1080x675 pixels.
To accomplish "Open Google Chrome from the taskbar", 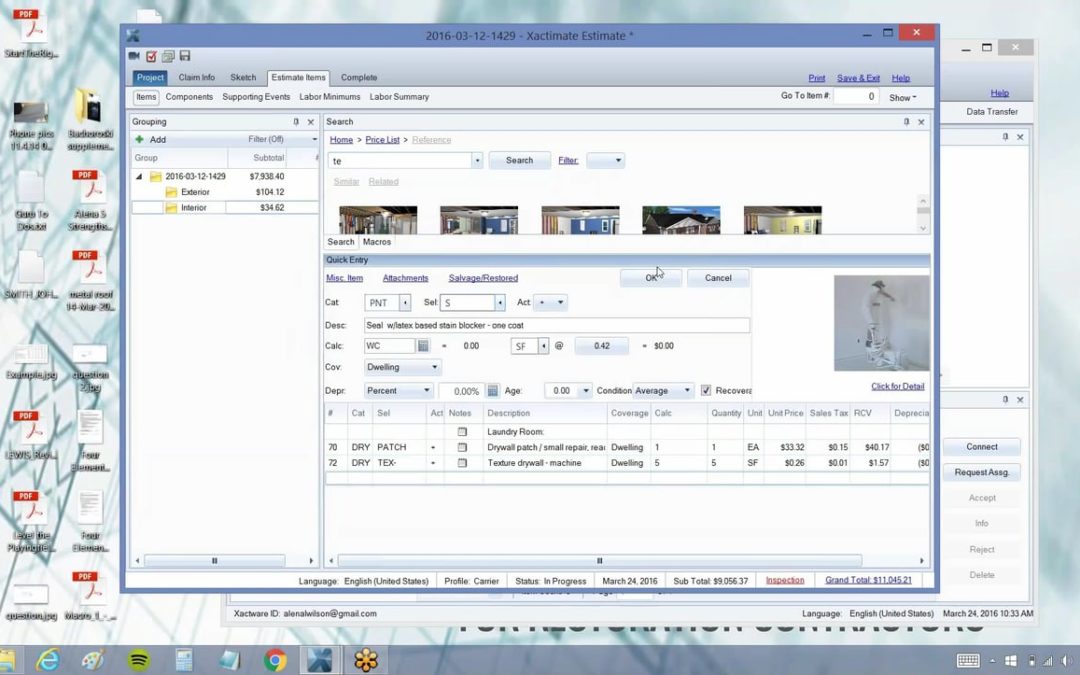I will coord(275,661).
